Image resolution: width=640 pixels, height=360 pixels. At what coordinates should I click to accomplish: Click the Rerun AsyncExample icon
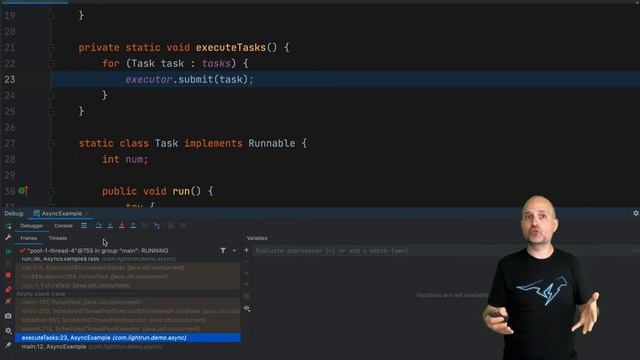[8, 226]
